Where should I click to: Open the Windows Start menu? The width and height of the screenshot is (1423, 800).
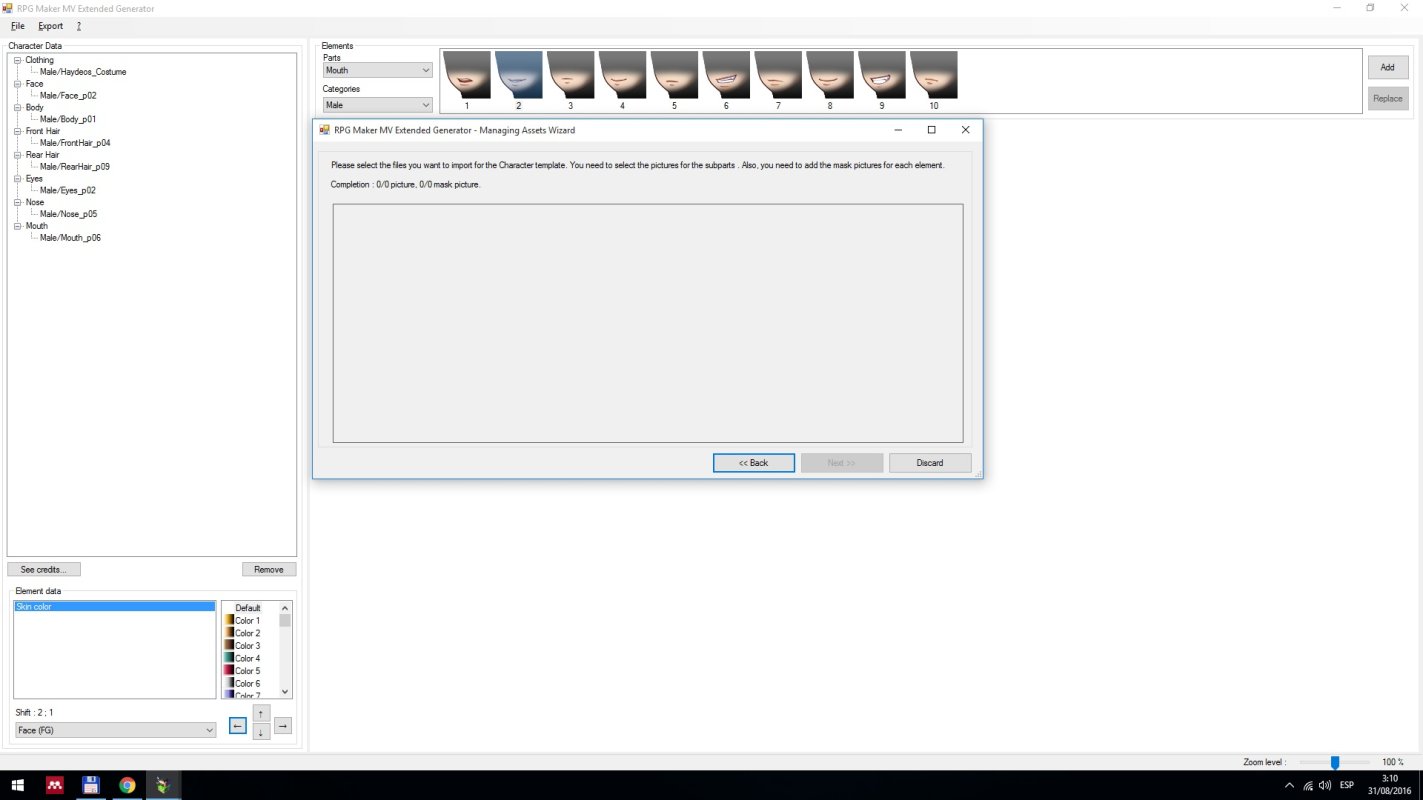18,785
